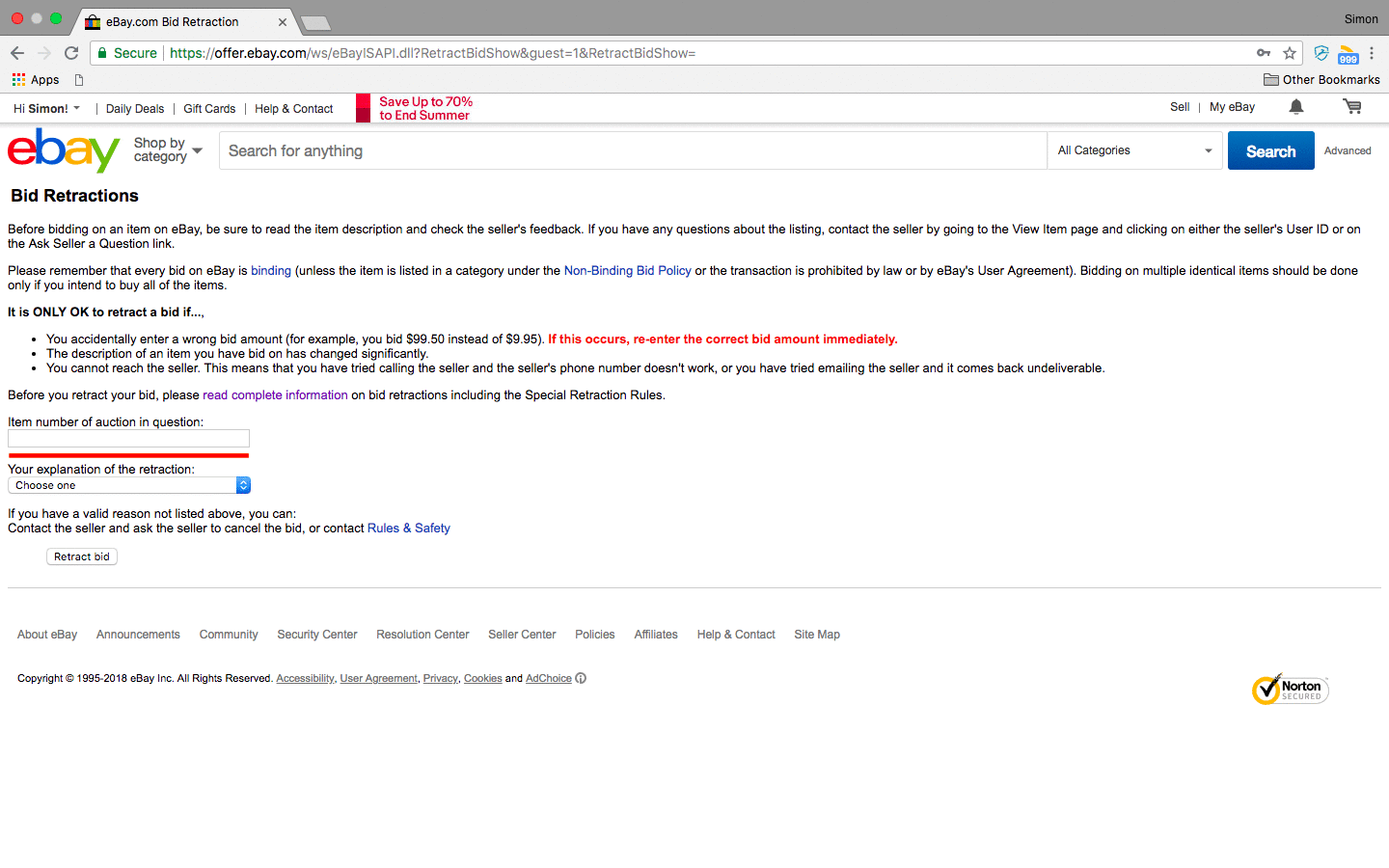The width and height of the screenshot is (1389, 868).
Task: Click the item number input field
Action: 129,438
